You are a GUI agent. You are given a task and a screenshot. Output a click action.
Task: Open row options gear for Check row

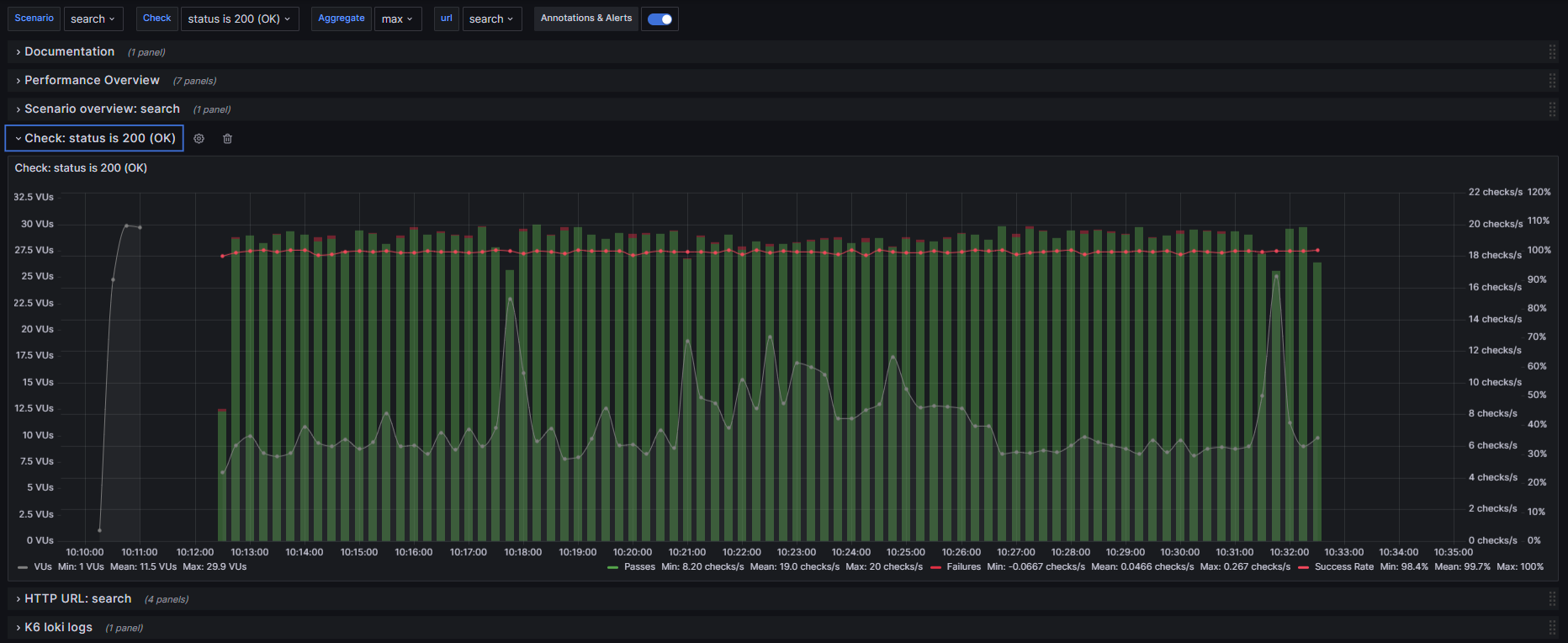199,139
